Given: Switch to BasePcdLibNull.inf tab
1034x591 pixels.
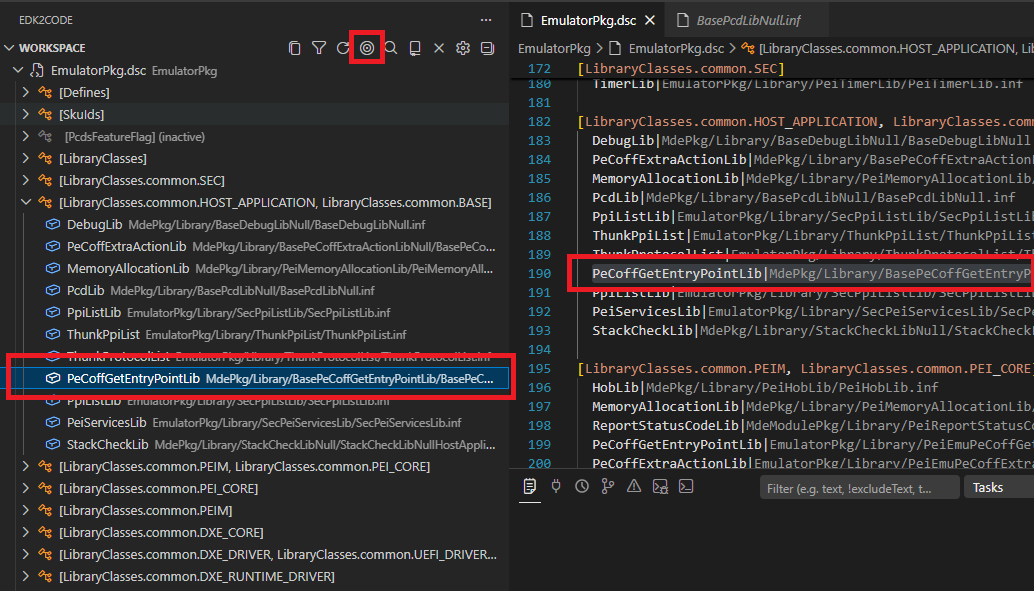Looking at the screenshot, I should [x=748, y=20].
